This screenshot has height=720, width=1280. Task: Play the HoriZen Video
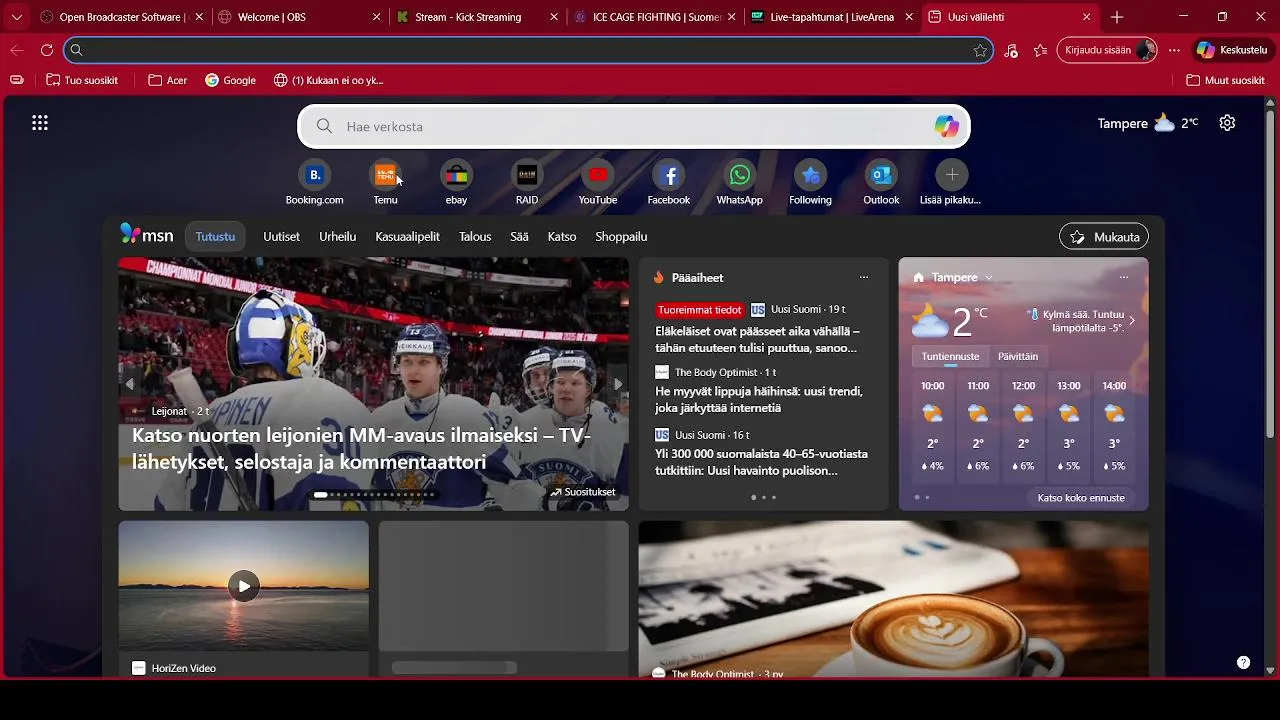(243, 586)
